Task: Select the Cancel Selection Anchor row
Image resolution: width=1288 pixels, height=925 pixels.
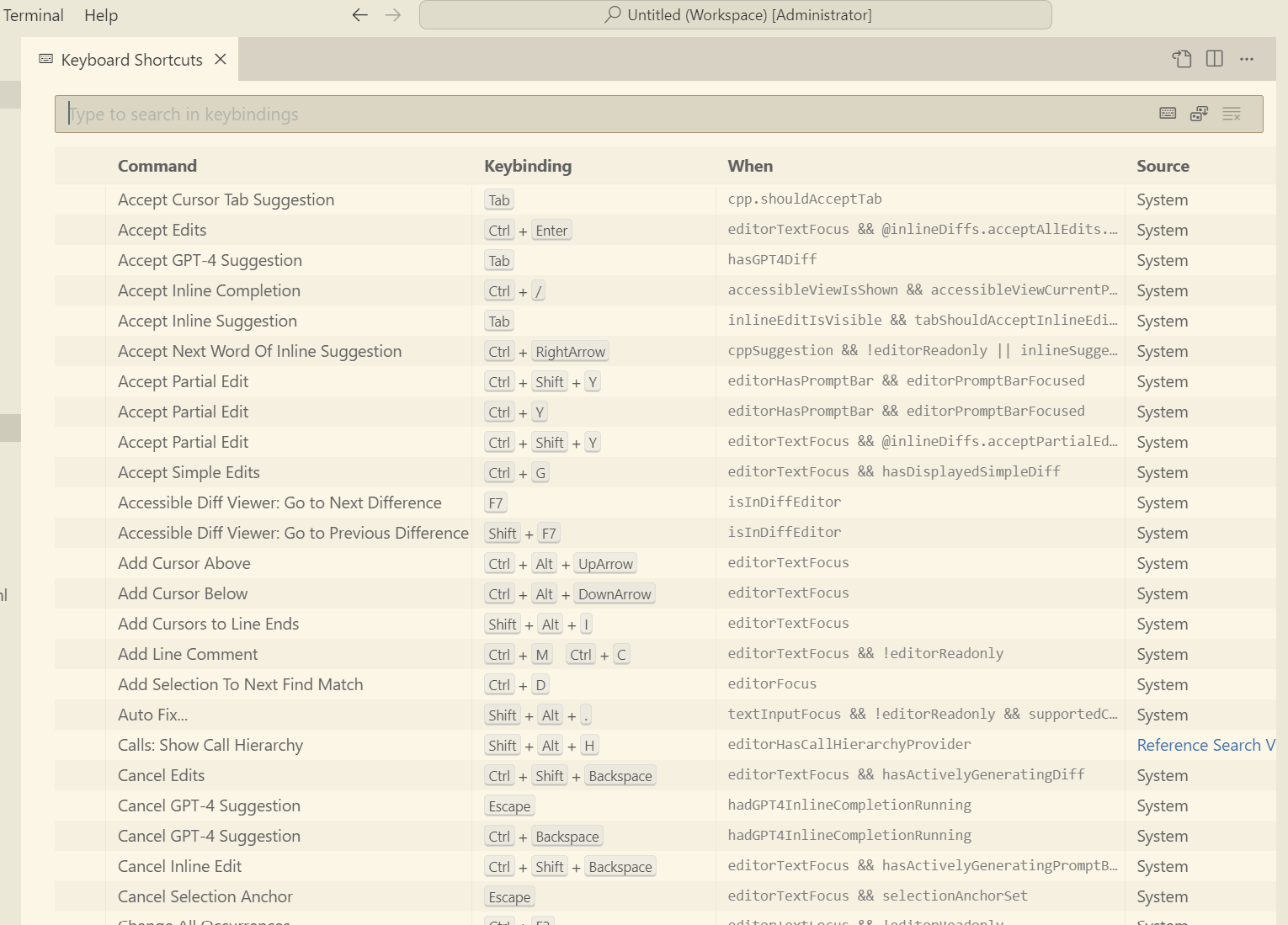Action: [x=665, y=896]
